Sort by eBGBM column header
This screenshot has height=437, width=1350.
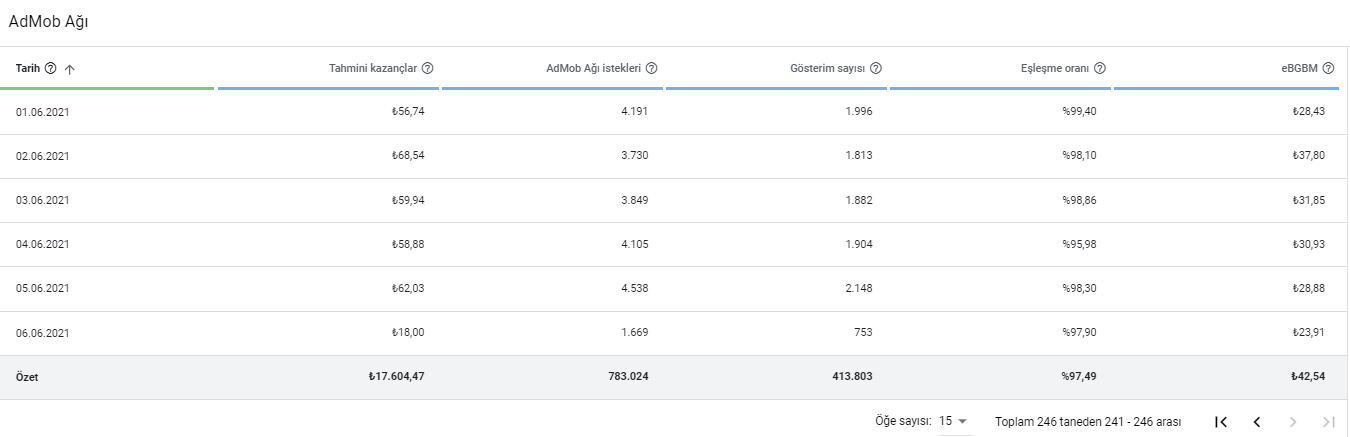(x=1300, y=68)
